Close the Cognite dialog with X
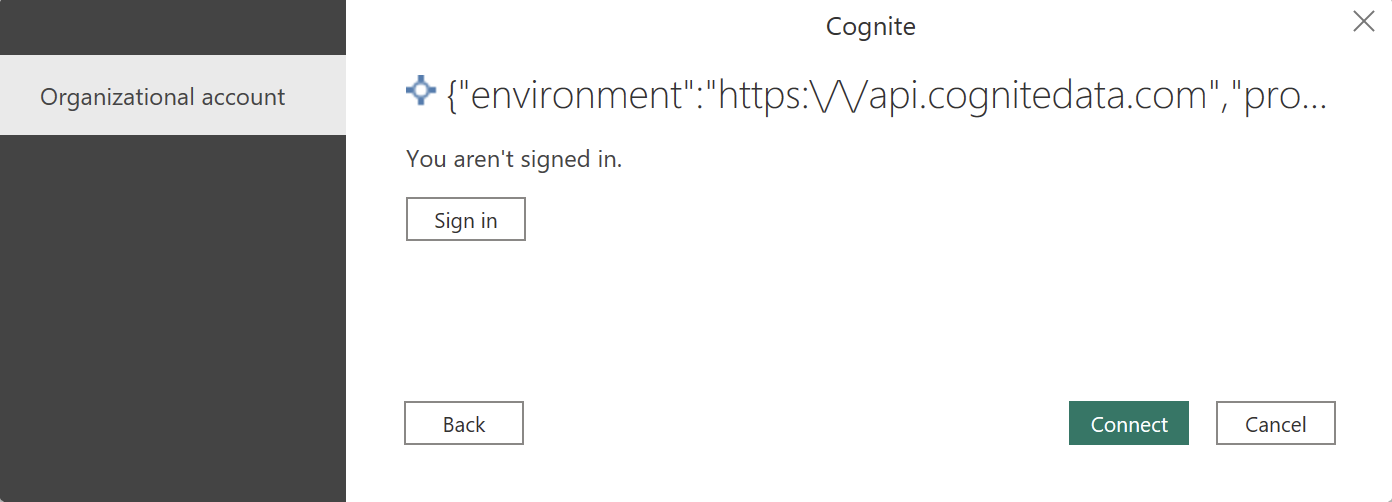1392x502 pixels. tap(1363, 22)
